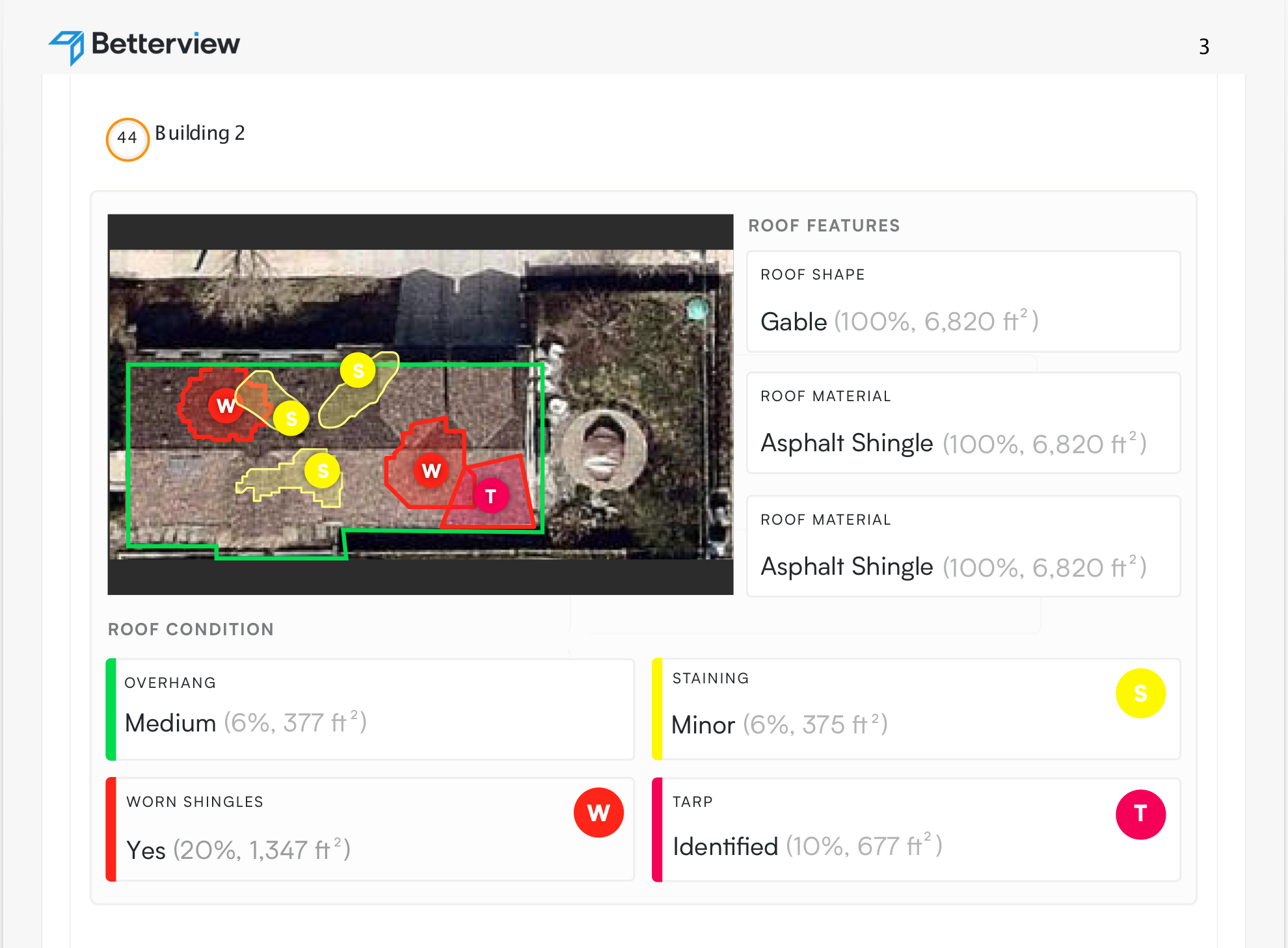This screenshot has width=1288, height=948.
Task: Click the lower S staining marker on roof
Action: pyautogui.click(x=323, y=471)
